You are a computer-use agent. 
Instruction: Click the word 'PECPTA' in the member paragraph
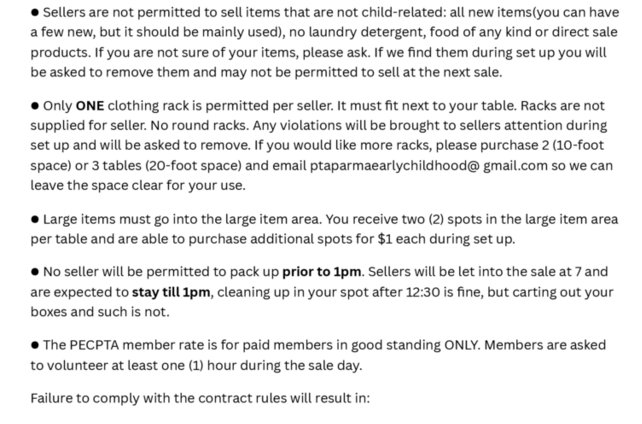point(94,345)
